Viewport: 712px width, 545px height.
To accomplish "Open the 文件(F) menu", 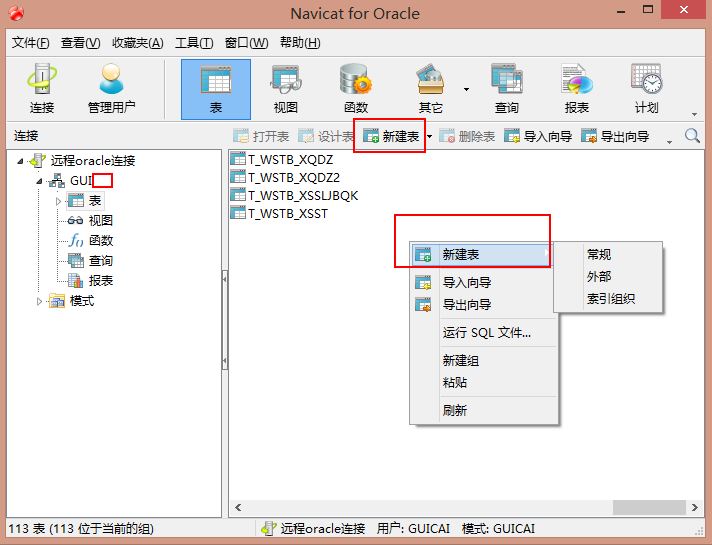I will [30, 43].
